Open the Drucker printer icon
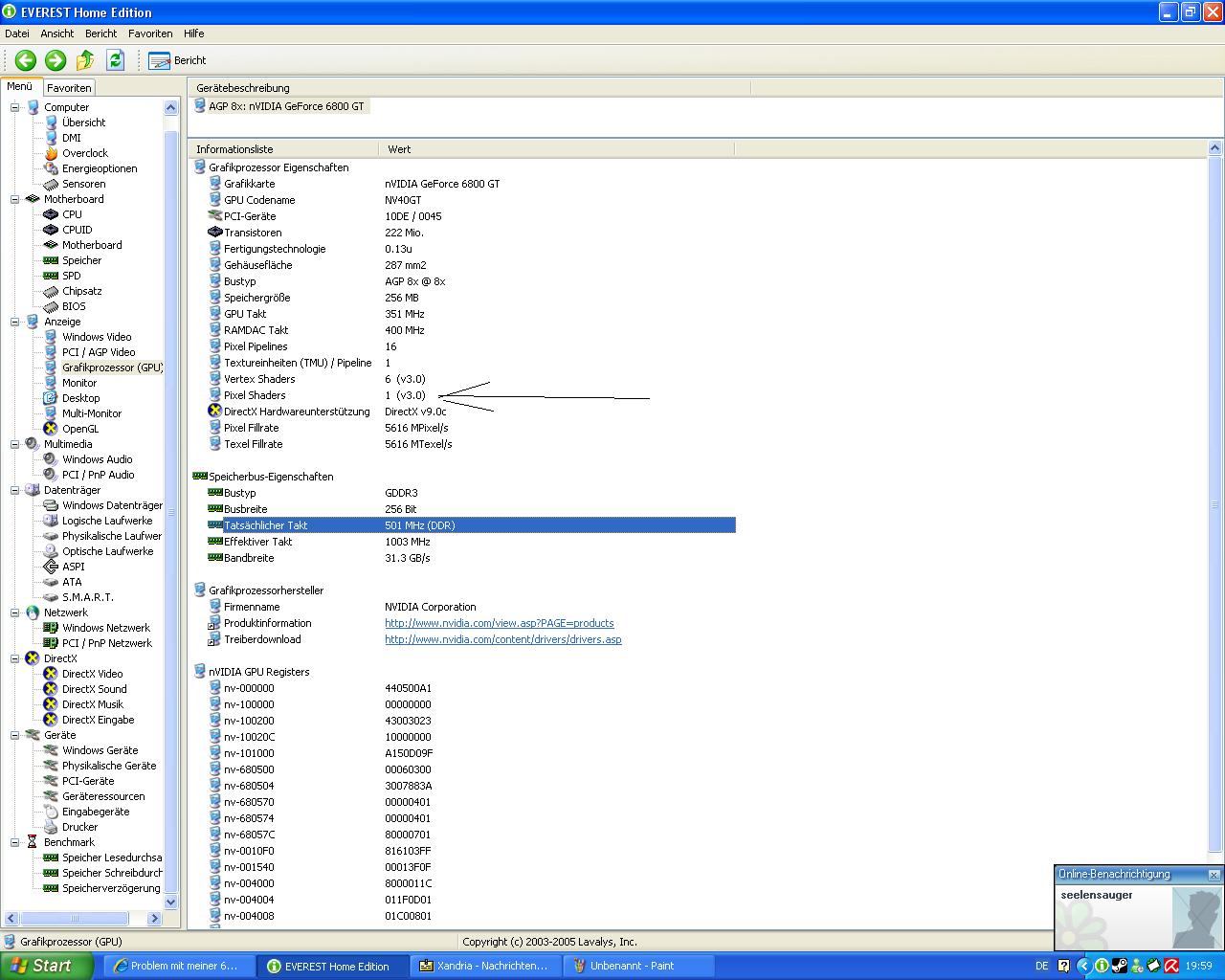 tap(52, 827)
